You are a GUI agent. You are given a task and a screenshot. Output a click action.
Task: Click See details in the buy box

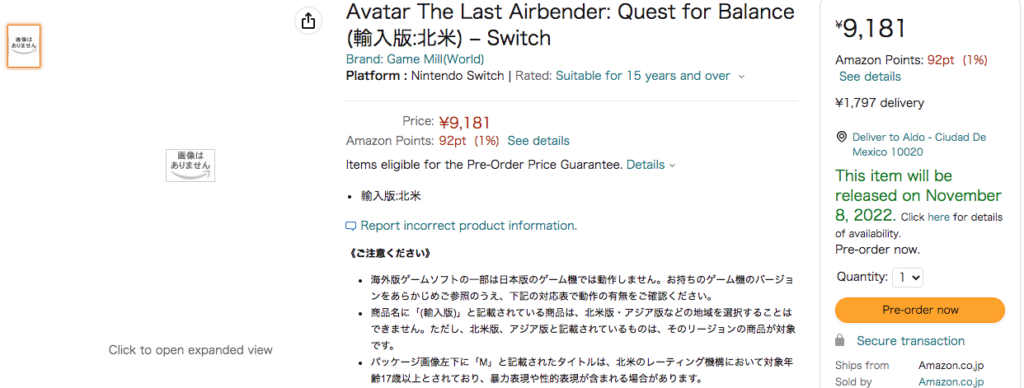coord(870,76)
